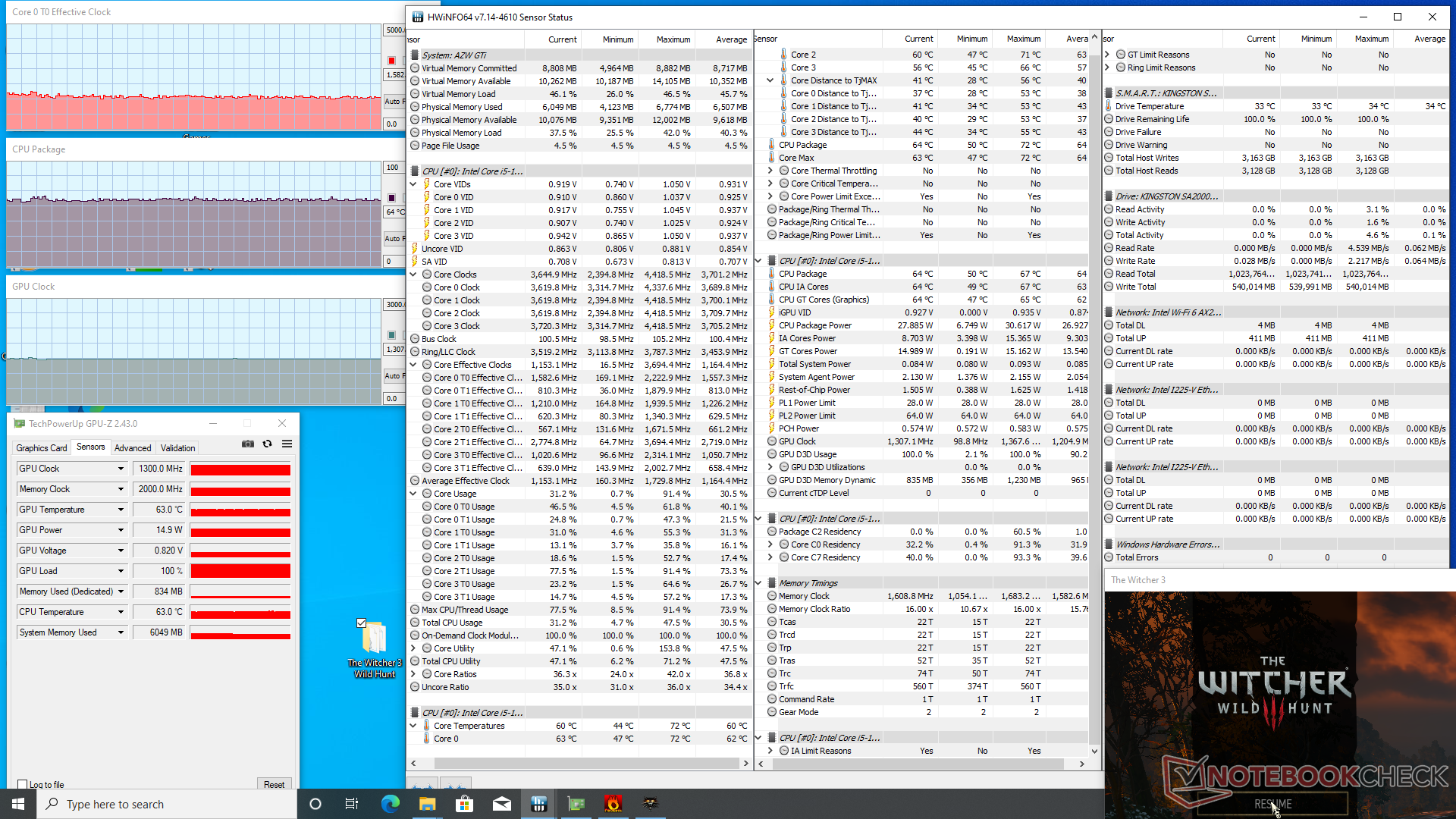Image resolution: width=1456 pixels, height=819 pixels.
Task: Click the maximum-value field on CPU Package graph
Action: 394,168
